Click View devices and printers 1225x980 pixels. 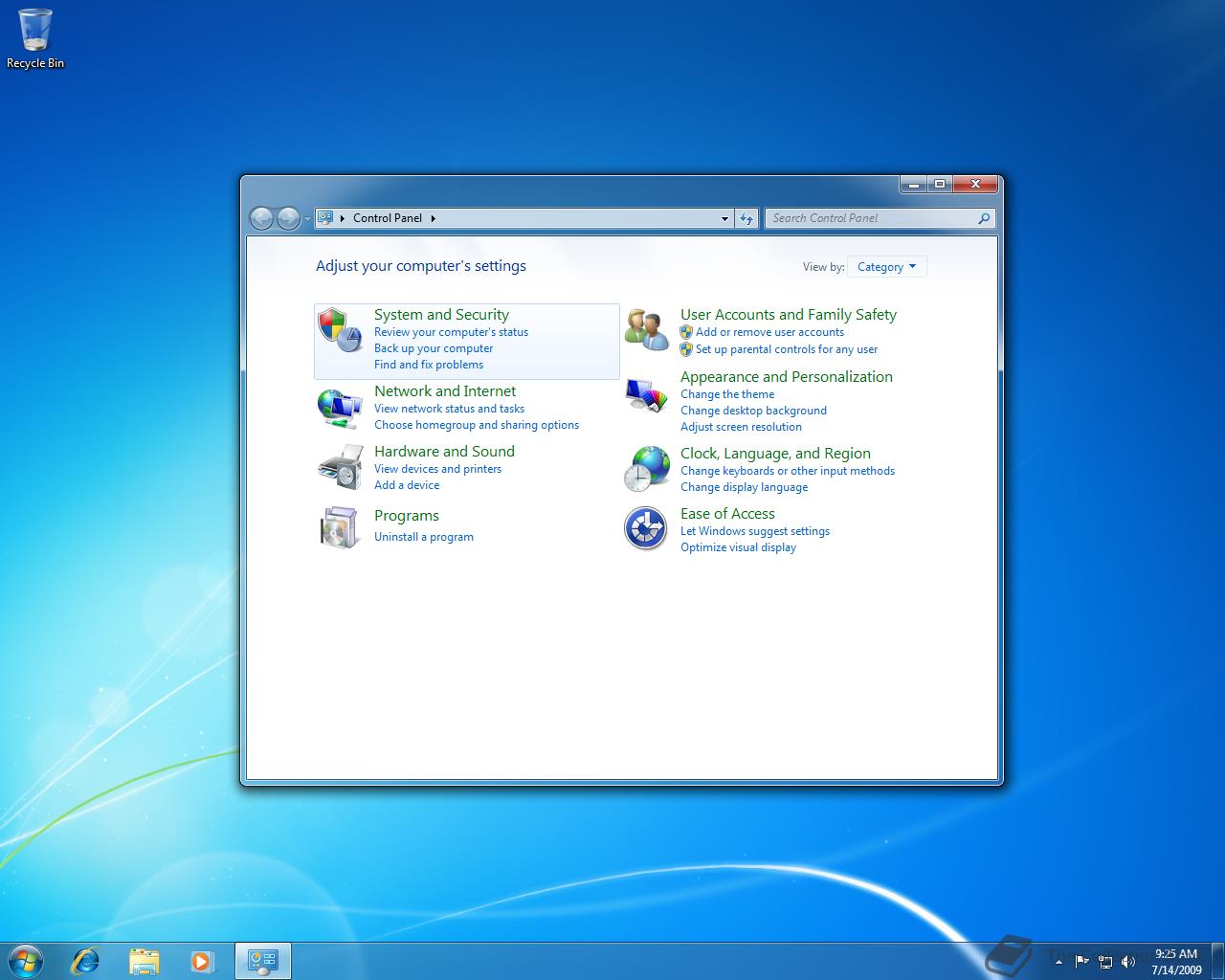(437, 469)
